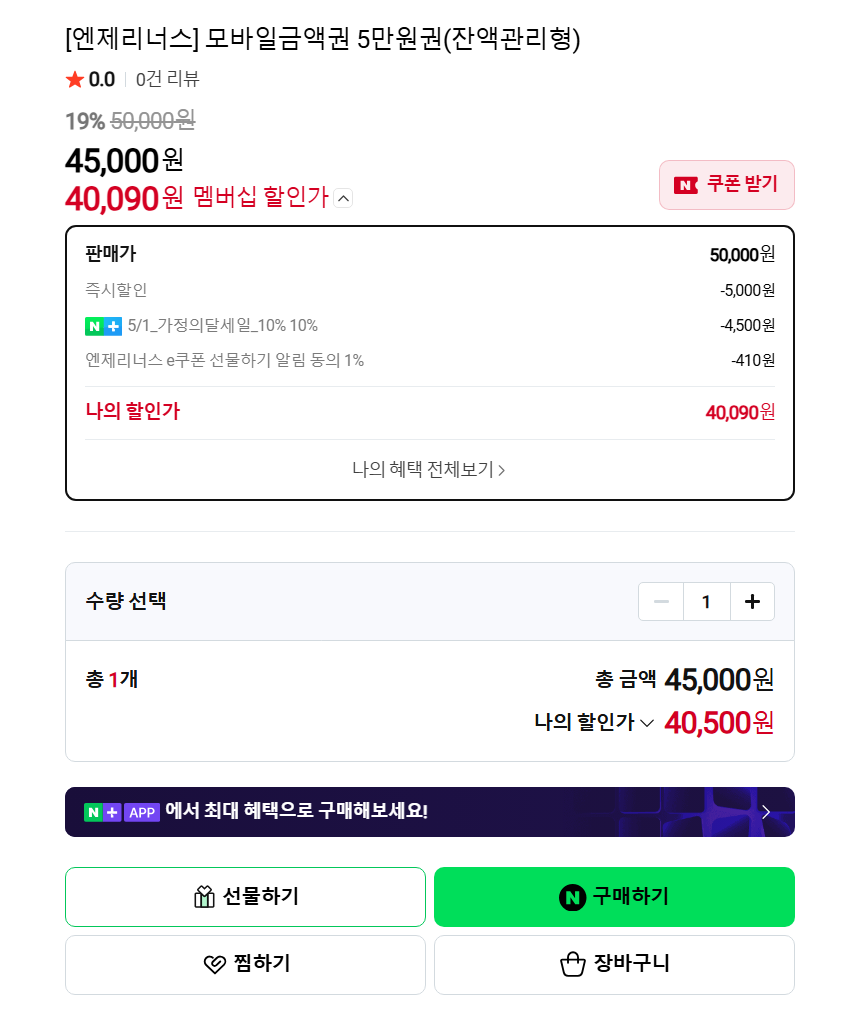Open 나의 혜택 전체보기 benefits view
859x1027 pixels.
click(429, 466)
